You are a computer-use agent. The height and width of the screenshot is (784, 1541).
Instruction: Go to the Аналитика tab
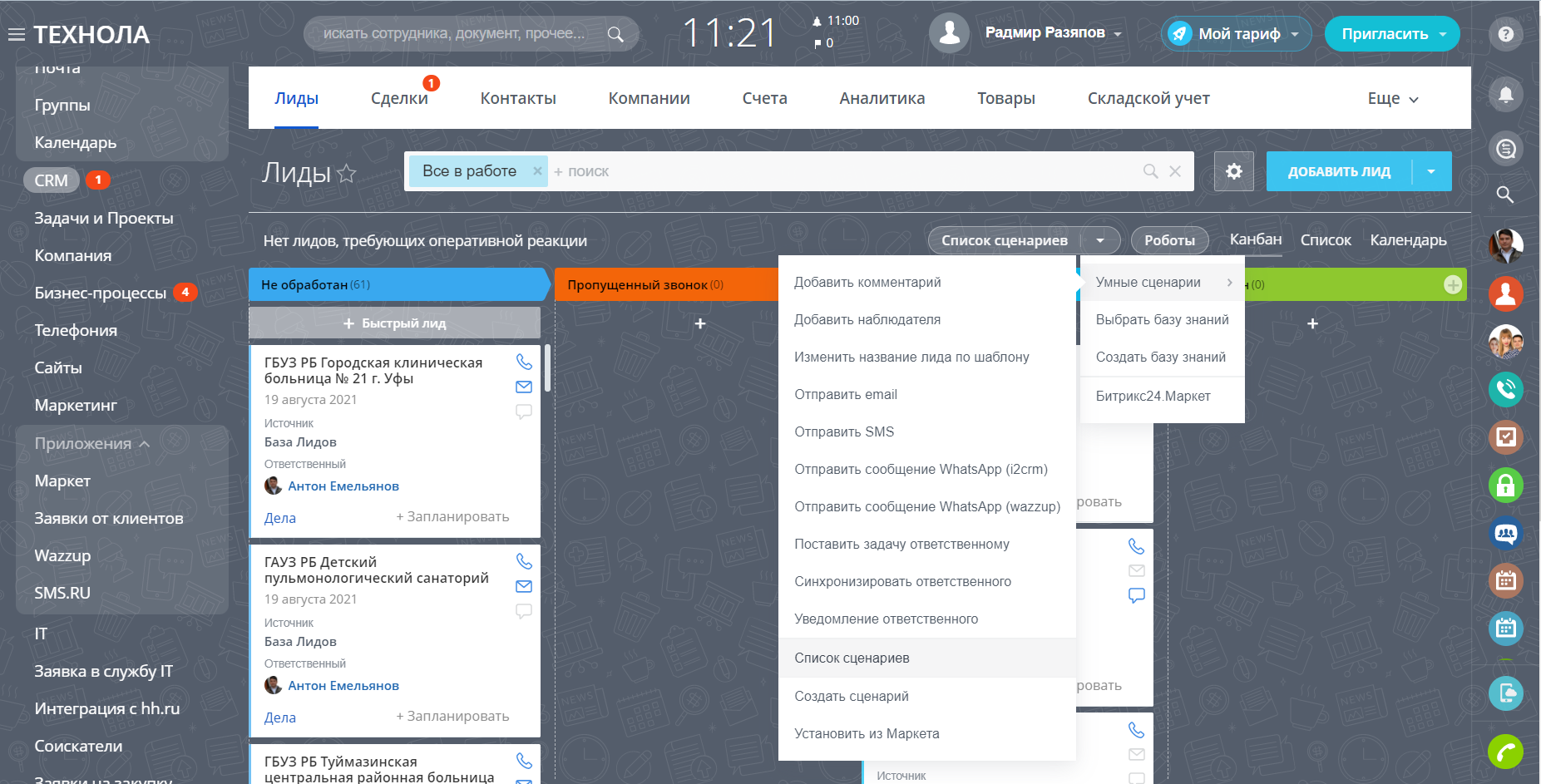882,98
